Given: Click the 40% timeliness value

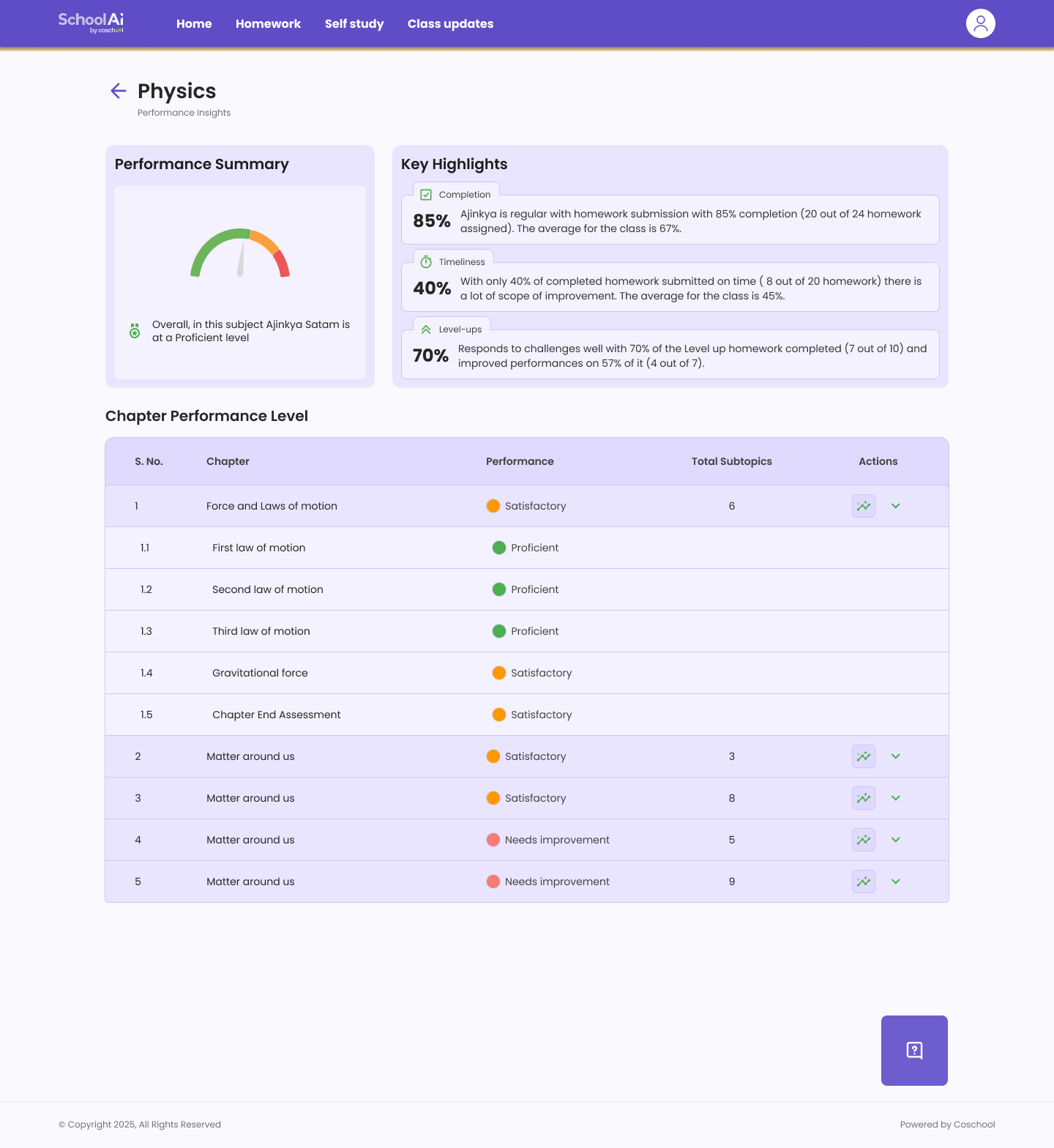Looking at the screenshot, I should [x=432, y=288].
